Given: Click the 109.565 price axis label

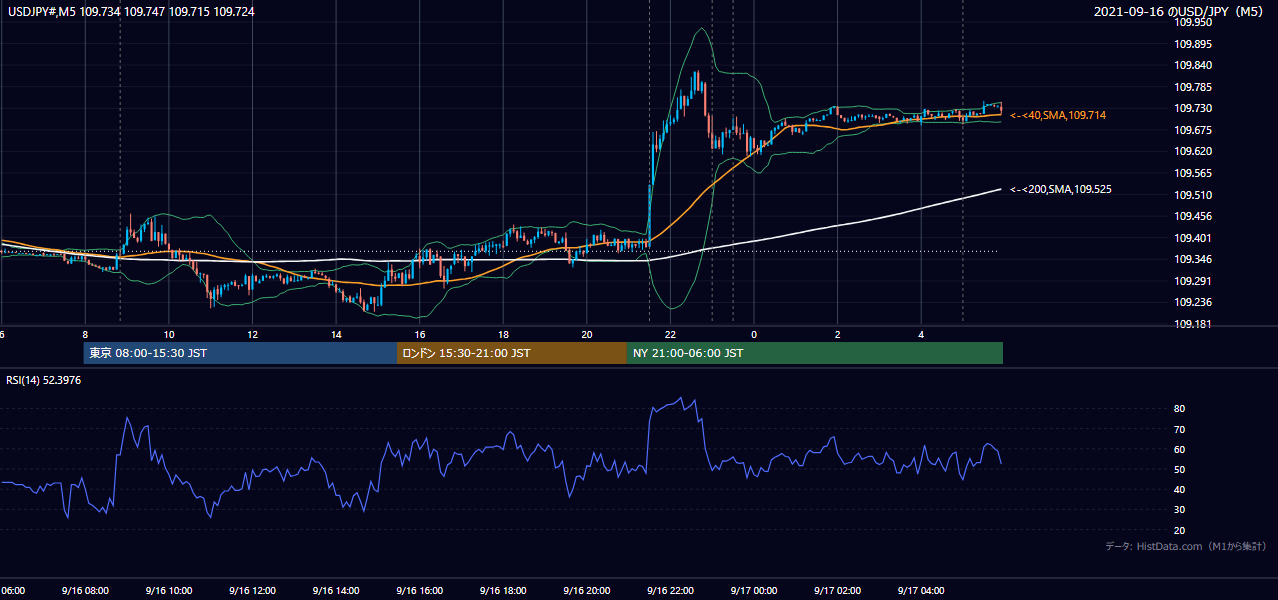Looking at the screenshot, I should tap(1193, 173).
